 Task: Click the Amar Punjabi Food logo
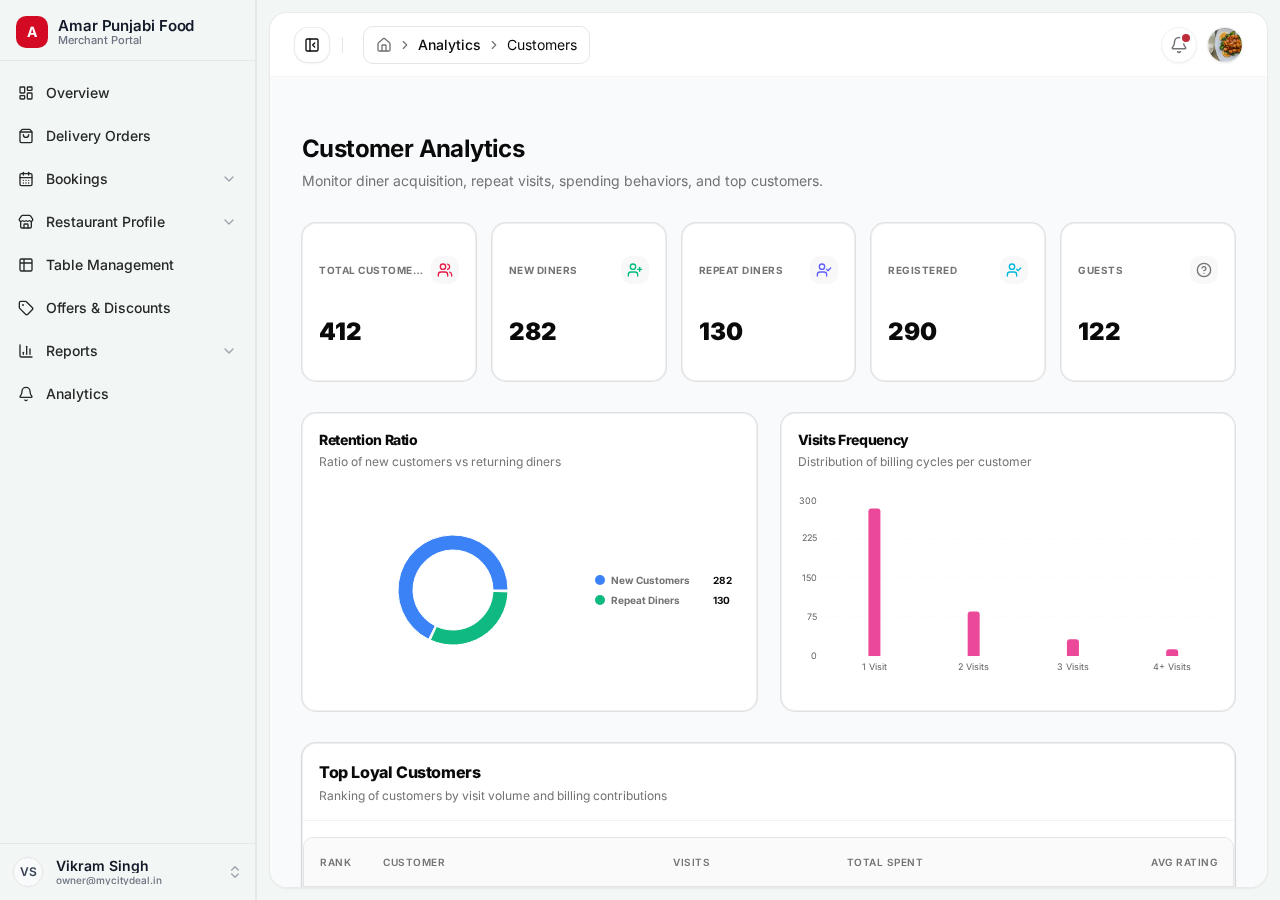[32, 32]
